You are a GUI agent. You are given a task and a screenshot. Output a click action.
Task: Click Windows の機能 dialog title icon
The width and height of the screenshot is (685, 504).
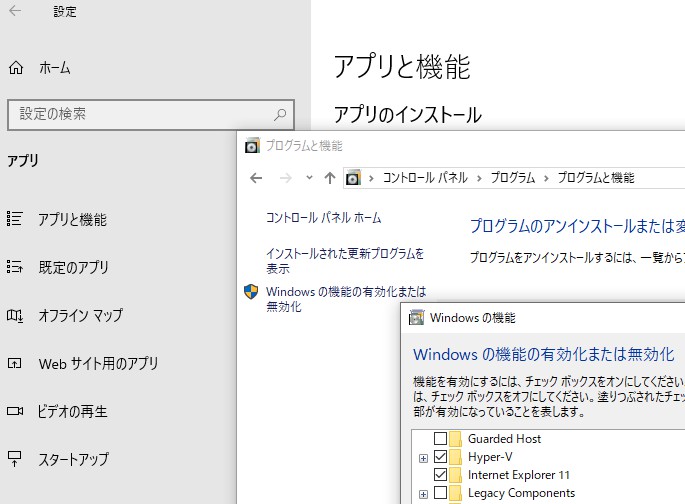click(416, 318)
